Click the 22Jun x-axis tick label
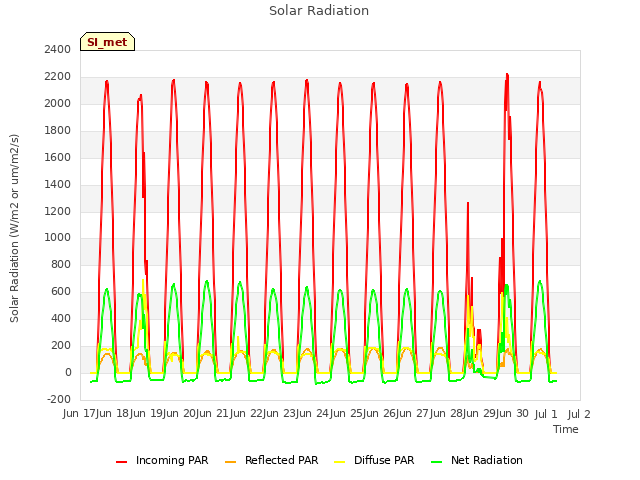This screenshot has width=640, height=480. pyautogui.click(x=264, y=414)
